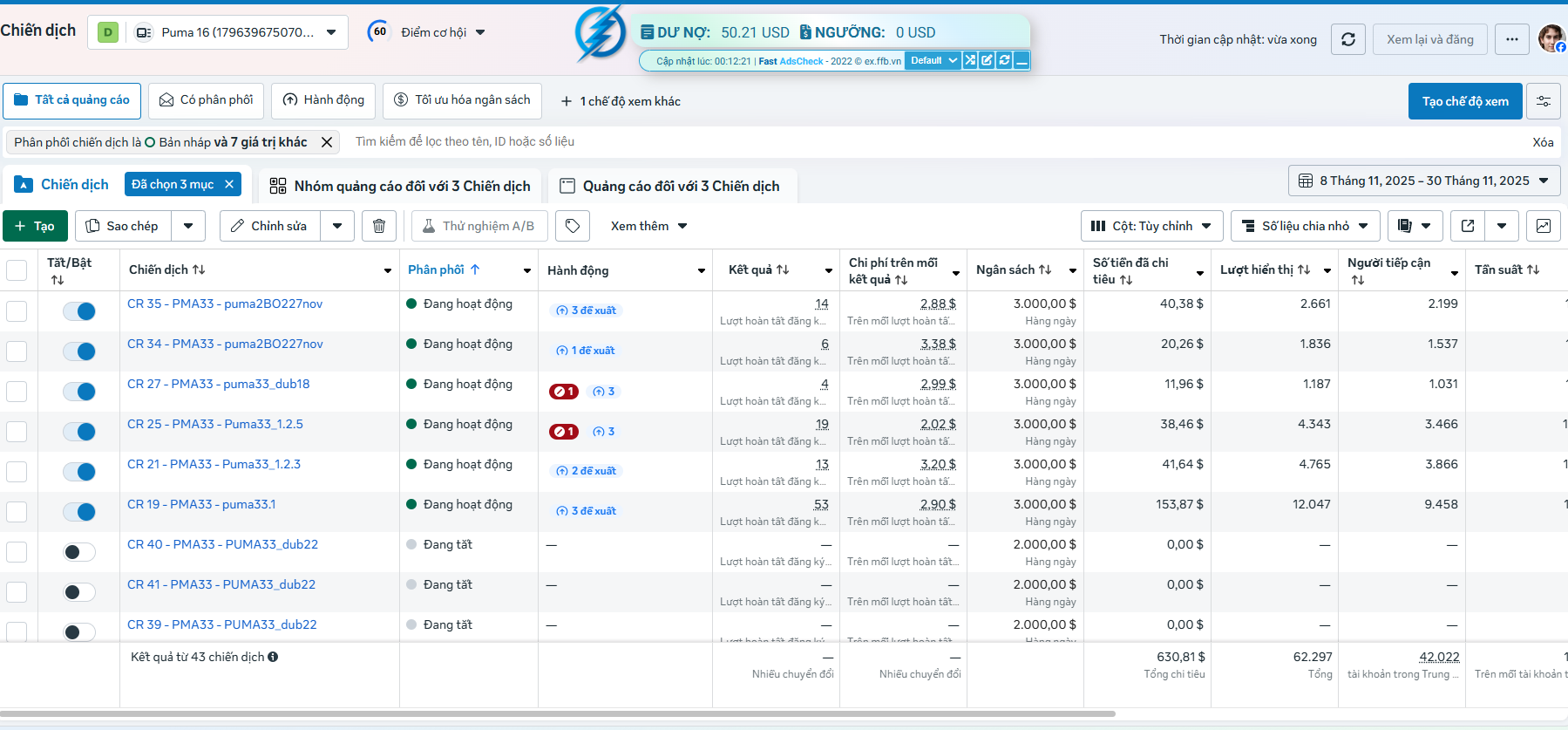Tick the select-all checkbox in table header

tap(17, 269)
